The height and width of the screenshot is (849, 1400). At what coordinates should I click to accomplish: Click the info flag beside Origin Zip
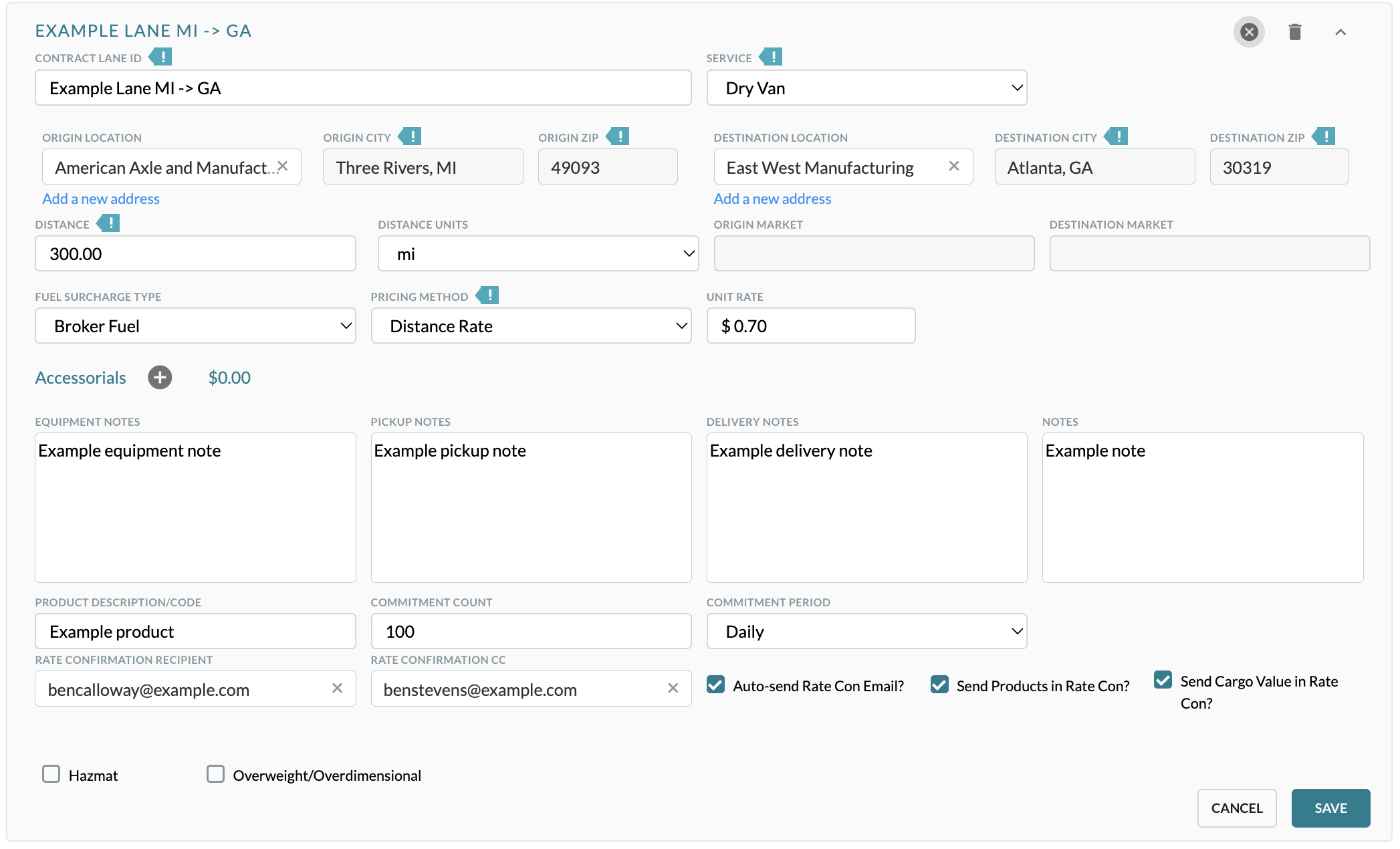(x=618, y=136)
